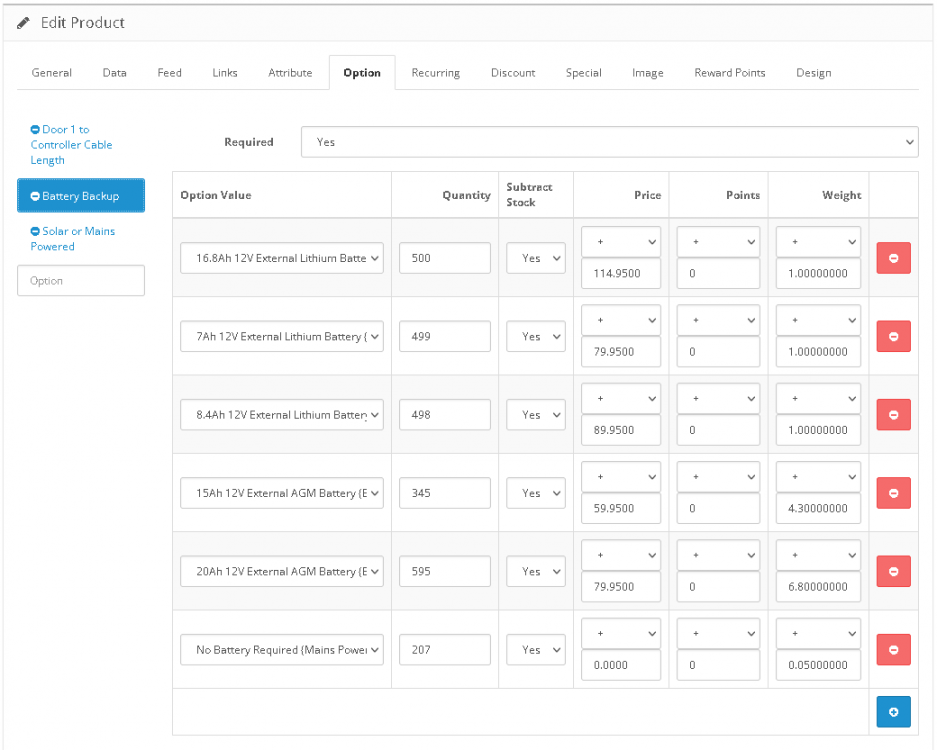The image size is (937, 750).
Task: Remove the 7Ah Lithium Battery option row
Action: coord(893,336)
